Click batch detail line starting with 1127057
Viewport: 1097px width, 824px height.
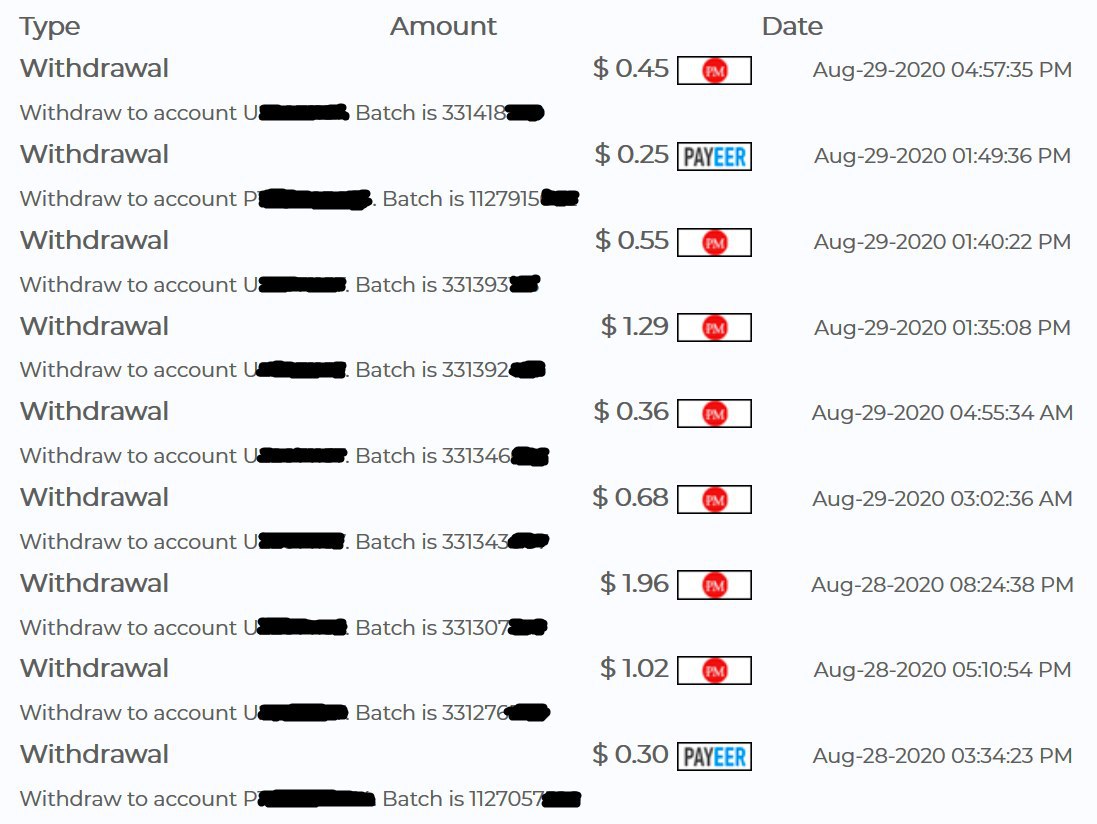[300, 799]
